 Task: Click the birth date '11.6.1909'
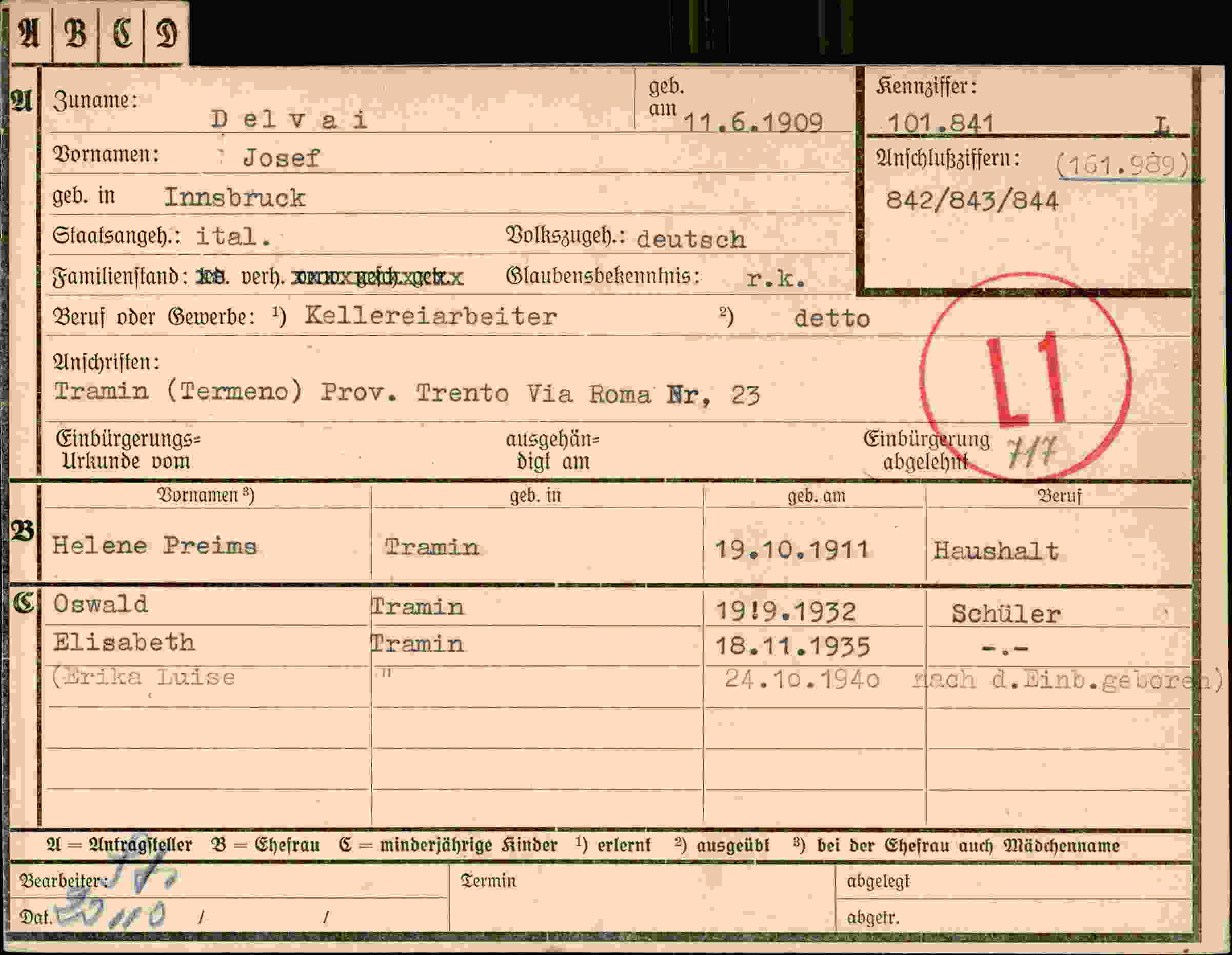tap(753, 123)
